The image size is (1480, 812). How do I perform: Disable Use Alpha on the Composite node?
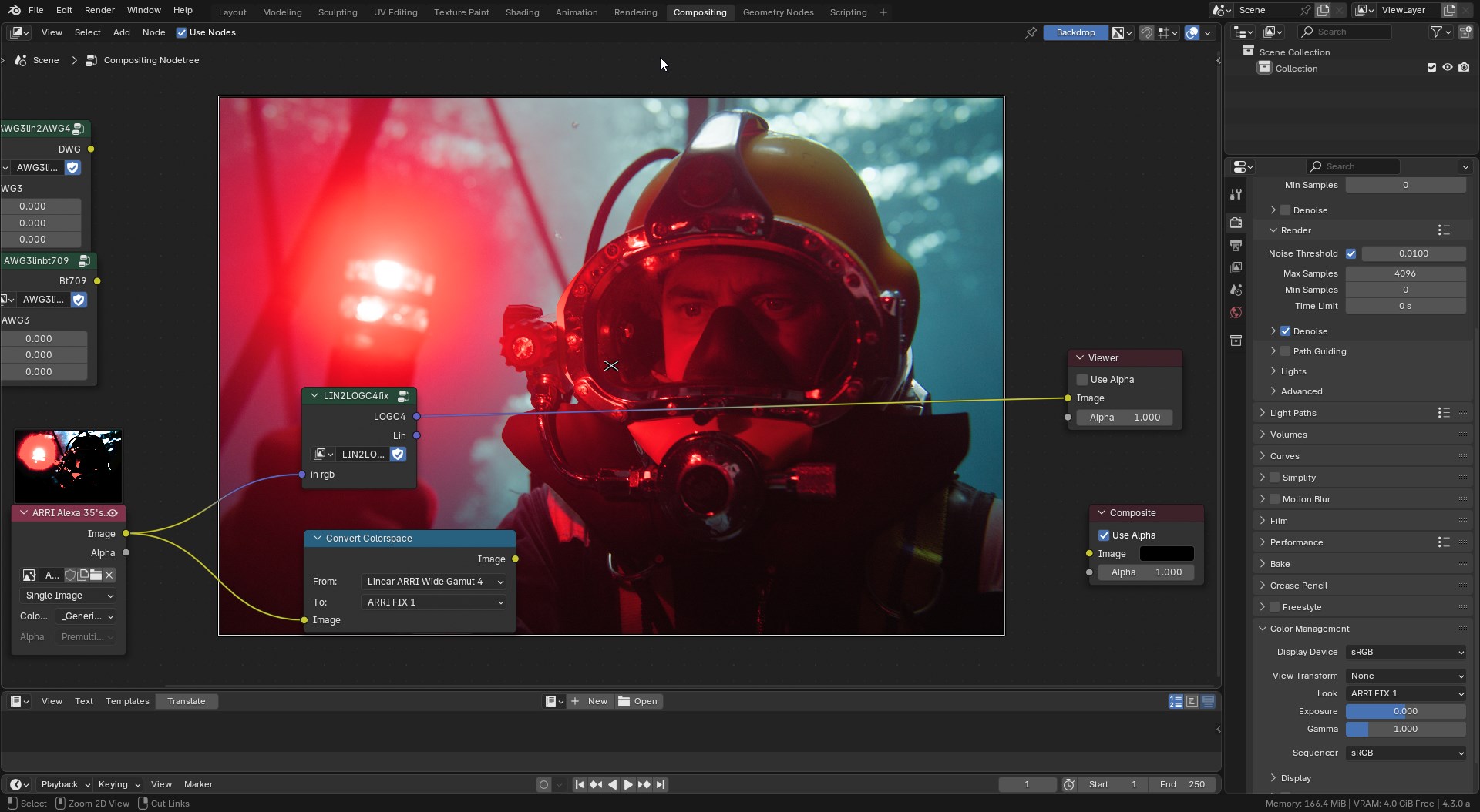(1104, 535)
